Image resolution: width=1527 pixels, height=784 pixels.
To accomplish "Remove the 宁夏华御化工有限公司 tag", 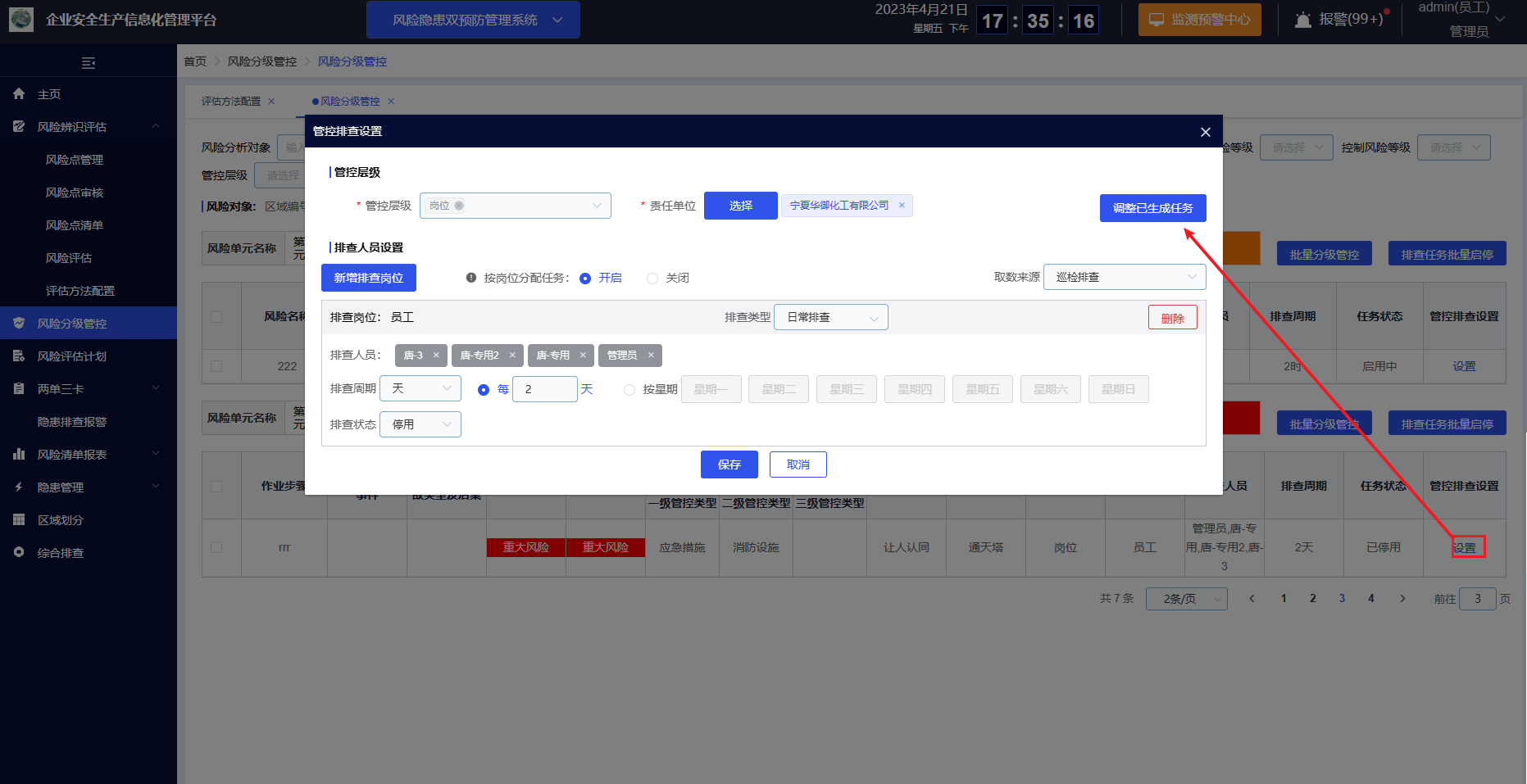I will click(x=902, y=206).
